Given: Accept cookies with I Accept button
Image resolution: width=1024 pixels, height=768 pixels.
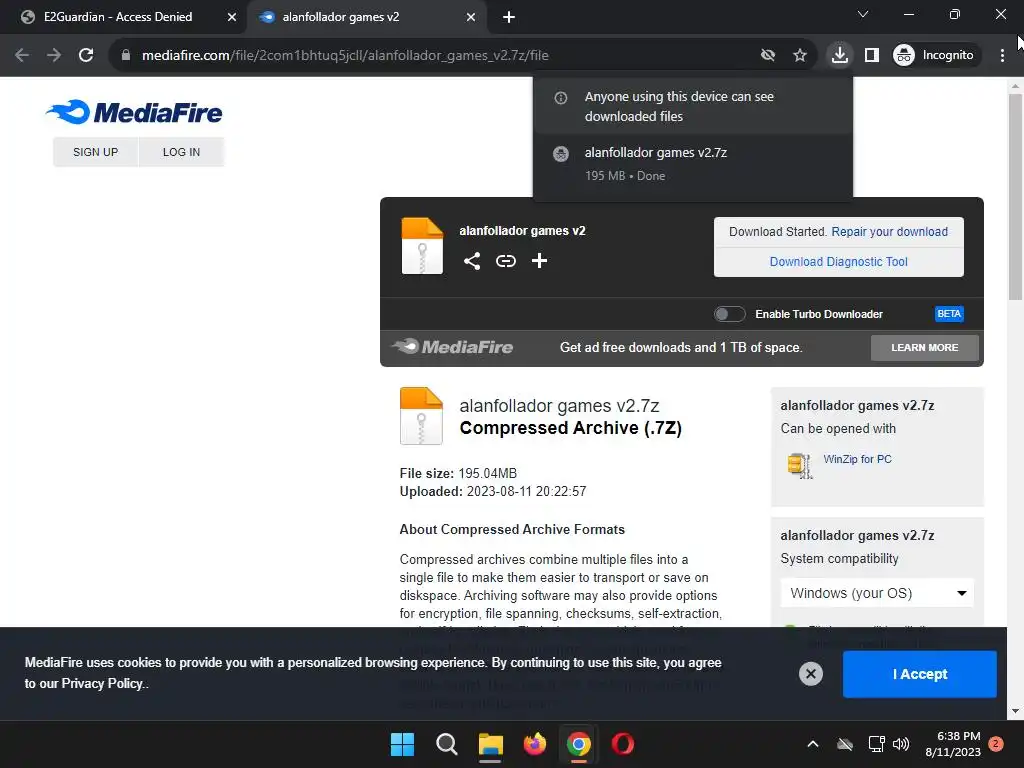Looking at the screenshot, I should (x=920, y=674).
